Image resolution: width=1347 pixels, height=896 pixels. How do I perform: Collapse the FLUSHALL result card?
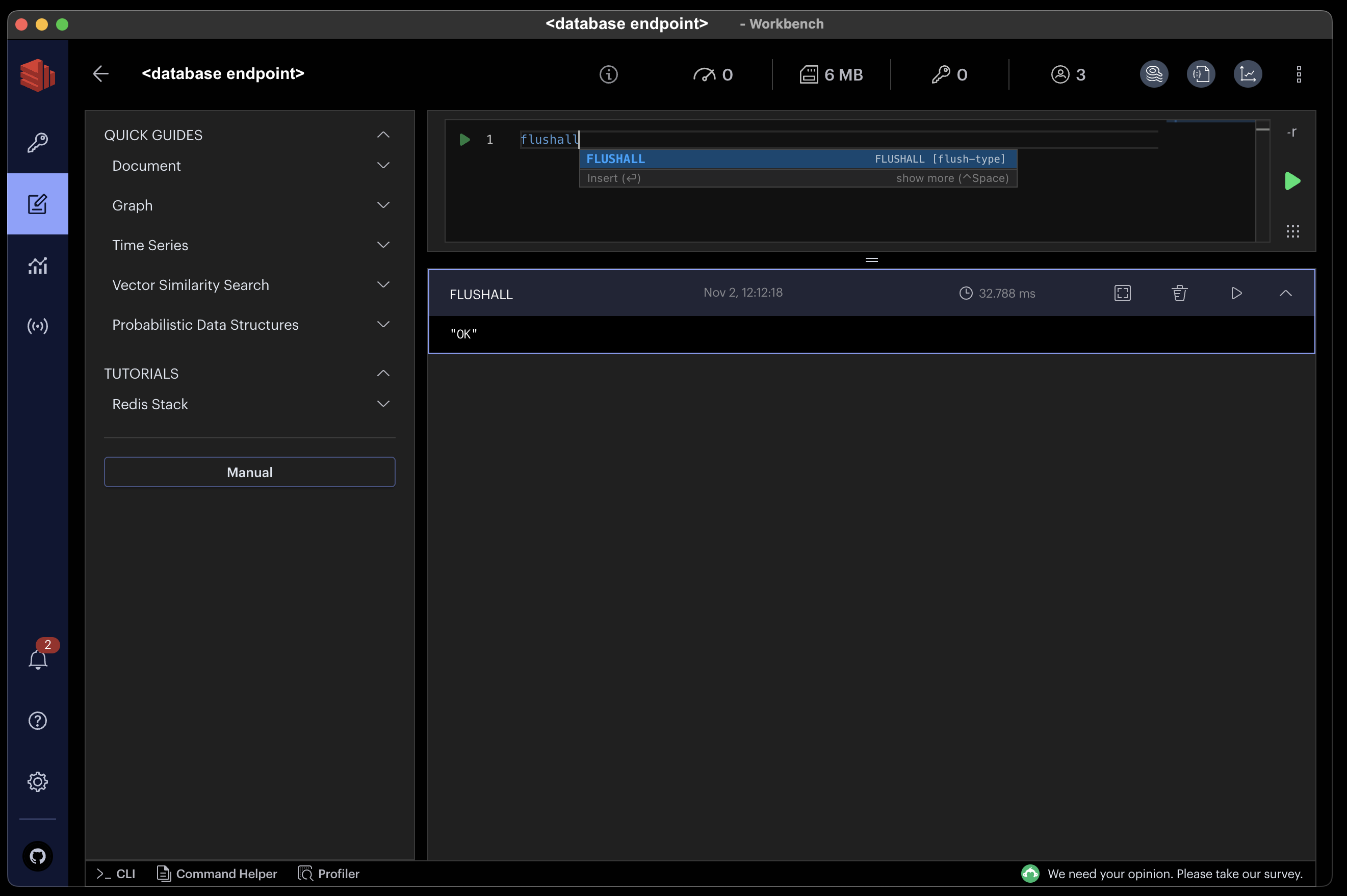point(1285,293)
